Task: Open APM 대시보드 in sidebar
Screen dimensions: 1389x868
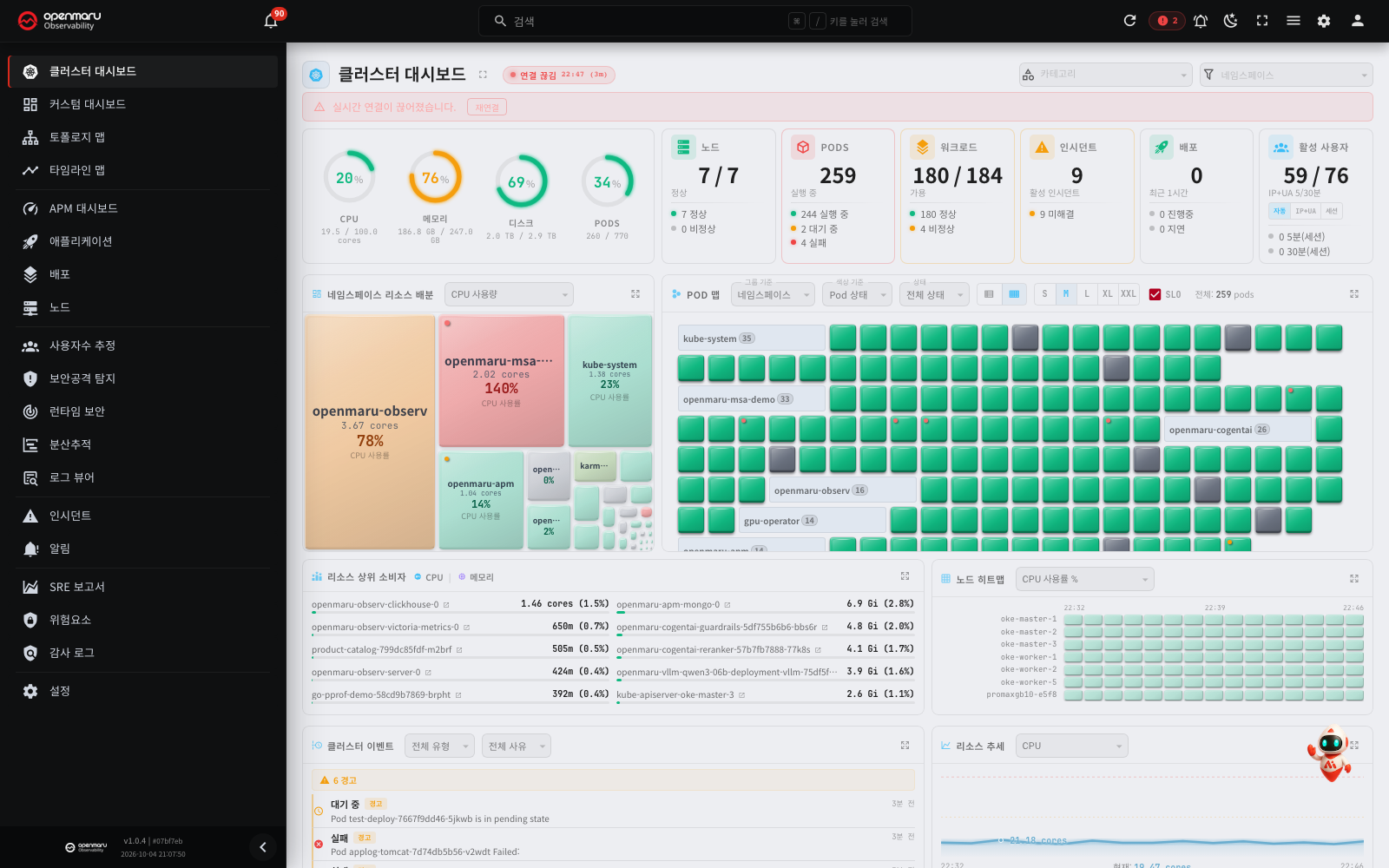Action: coord(143,208)
